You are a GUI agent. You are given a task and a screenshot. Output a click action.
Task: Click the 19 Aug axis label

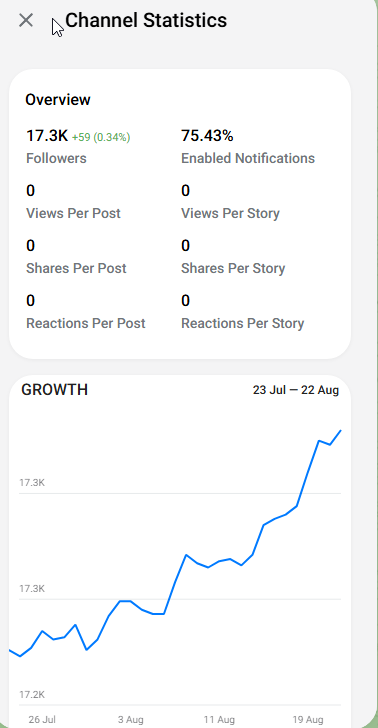308,720
